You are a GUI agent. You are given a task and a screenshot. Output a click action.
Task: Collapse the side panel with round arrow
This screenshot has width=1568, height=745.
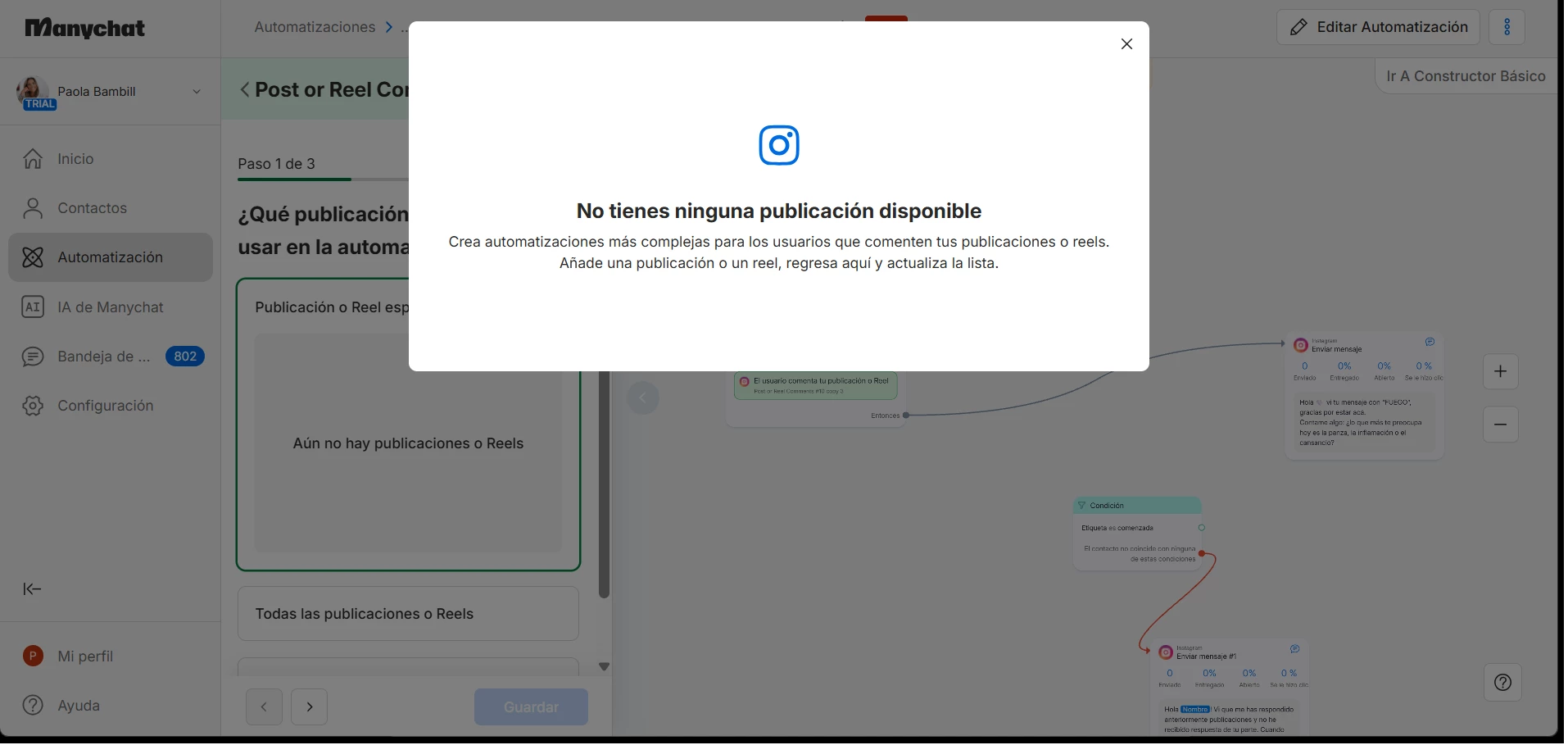coord(643,398)
